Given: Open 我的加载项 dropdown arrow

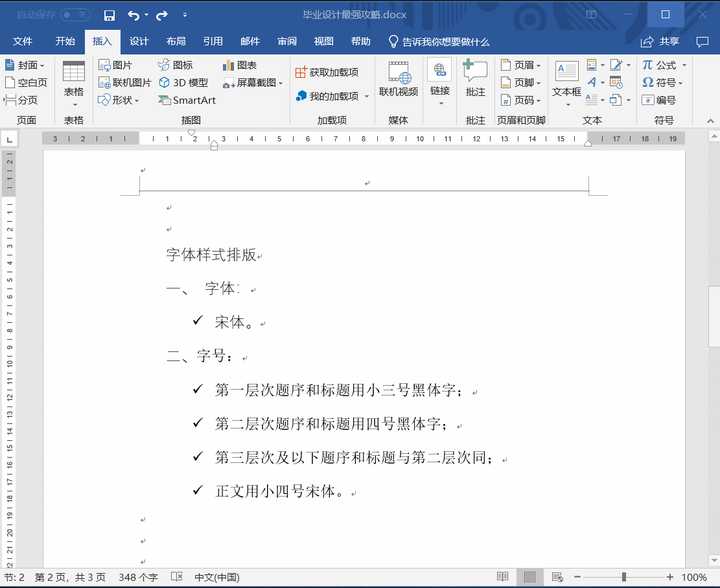Looking at the screenshot, I should coord(367,96).
